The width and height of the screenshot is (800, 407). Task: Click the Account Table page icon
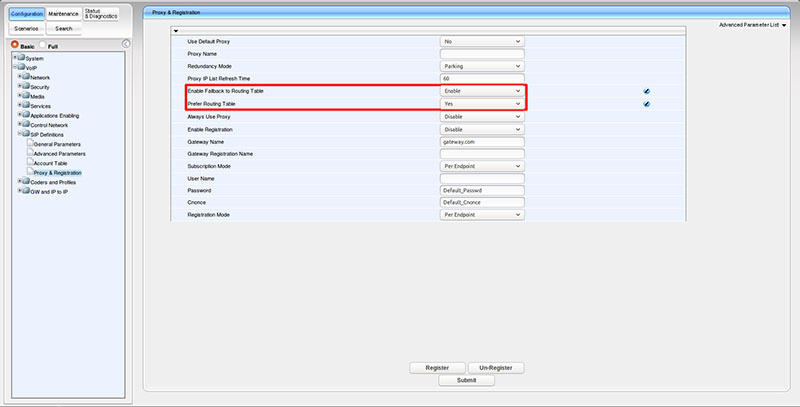[x=30, y=162]
